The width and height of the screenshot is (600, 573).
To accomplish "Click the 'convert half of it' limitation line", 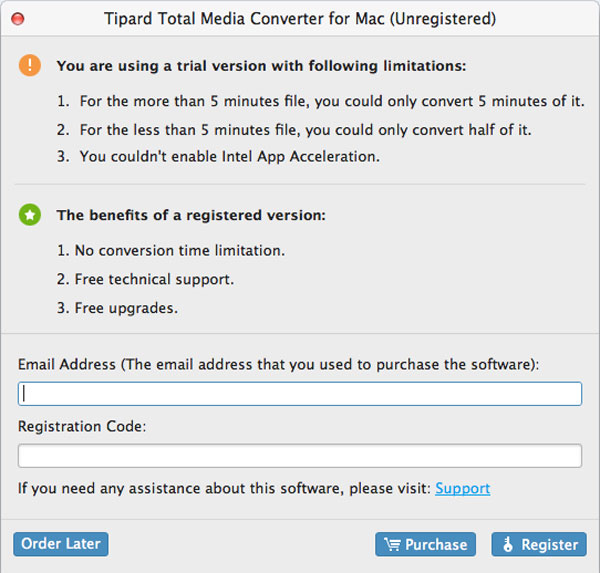I will (x=294, y=130).
